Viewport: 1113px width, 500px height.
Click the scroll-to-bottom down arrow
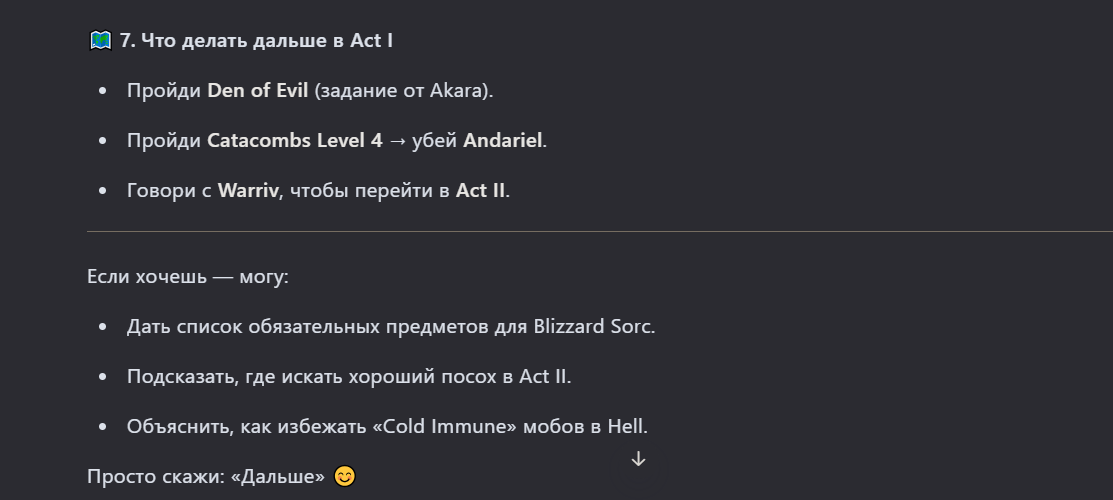pos(638,460)
